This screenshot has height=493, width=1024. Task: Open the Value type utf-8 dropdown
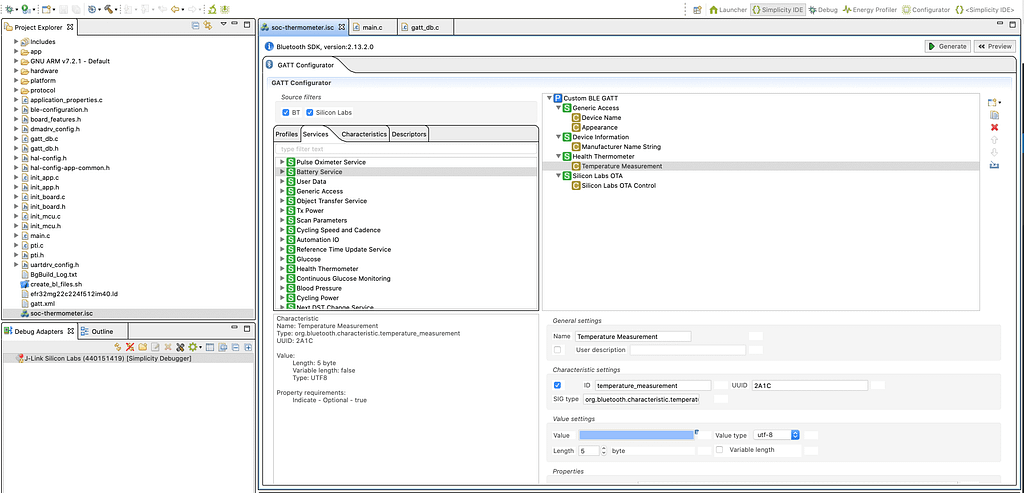(x=776, y=435)
